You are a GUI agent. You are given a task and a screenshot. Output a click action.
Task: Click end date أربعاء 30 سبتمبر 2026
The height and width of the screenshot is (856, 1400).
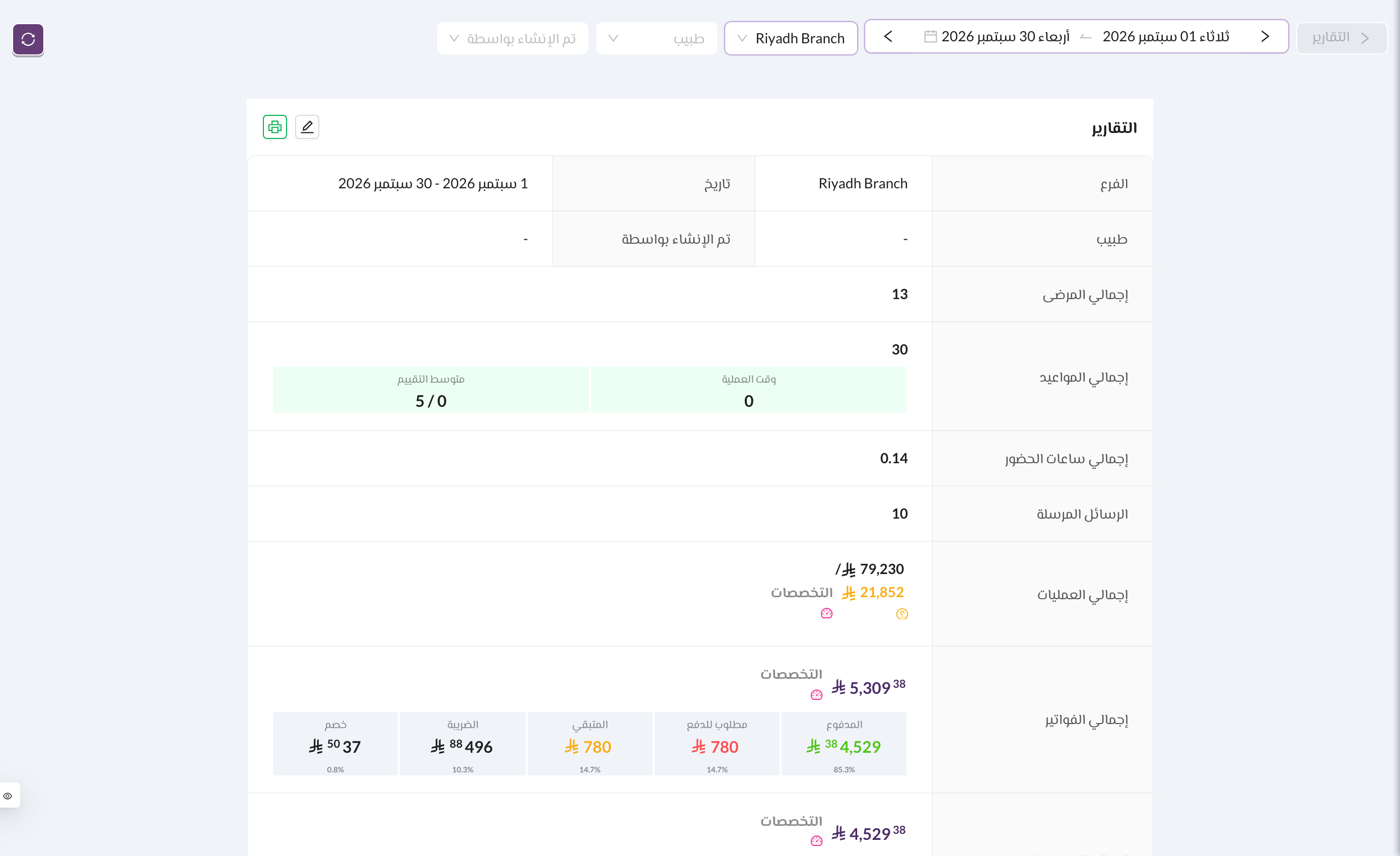[1005, 37]
